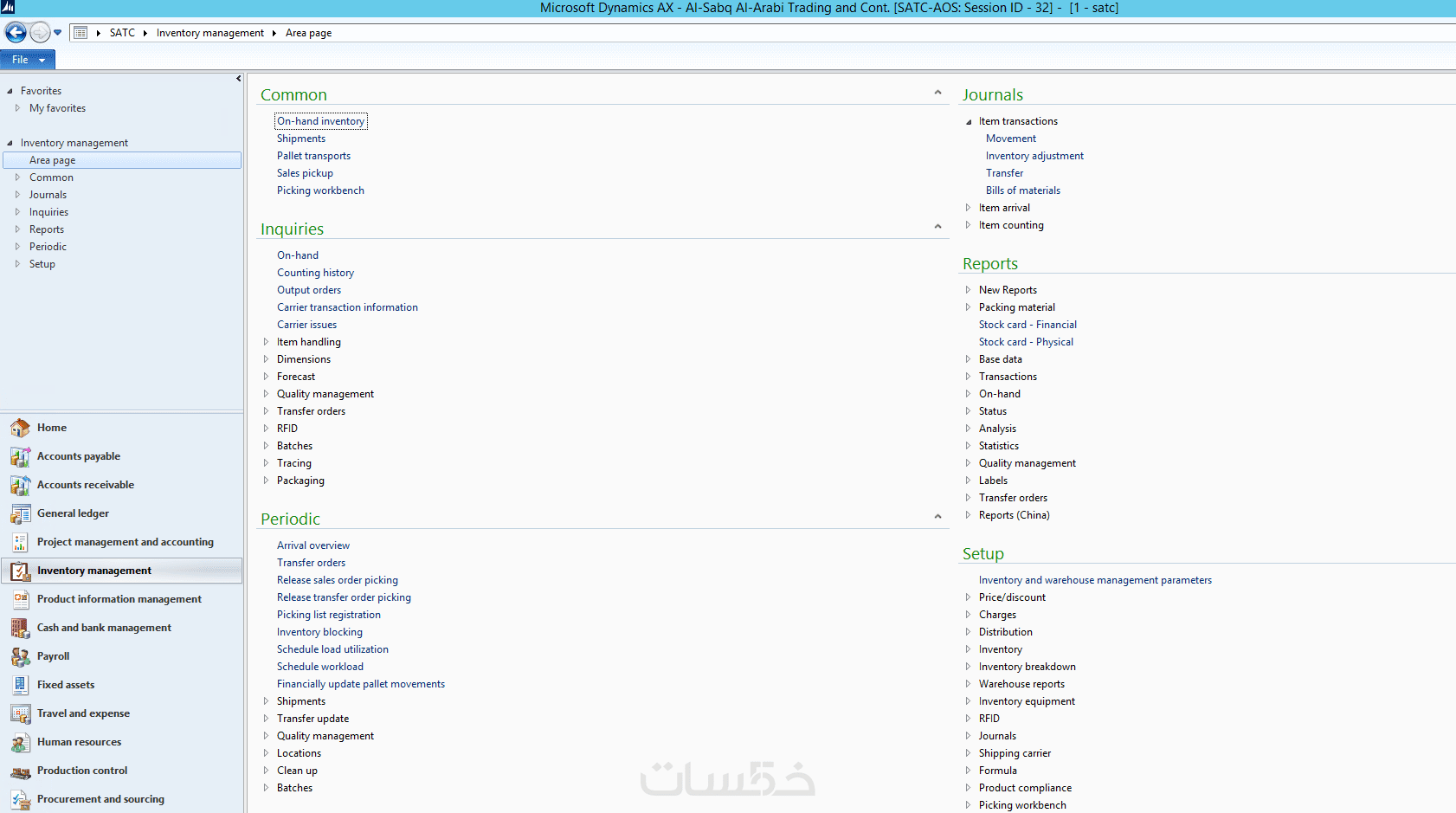
Task: Open Inventory blocking link
Action: pos(320,632)
